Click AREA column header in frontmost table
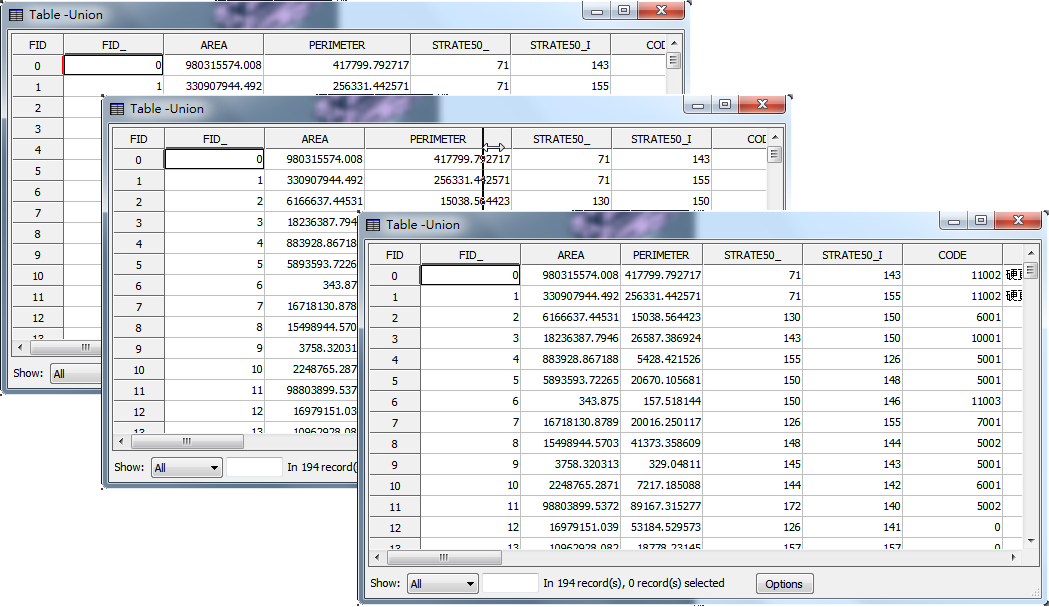 click(570, 255)
